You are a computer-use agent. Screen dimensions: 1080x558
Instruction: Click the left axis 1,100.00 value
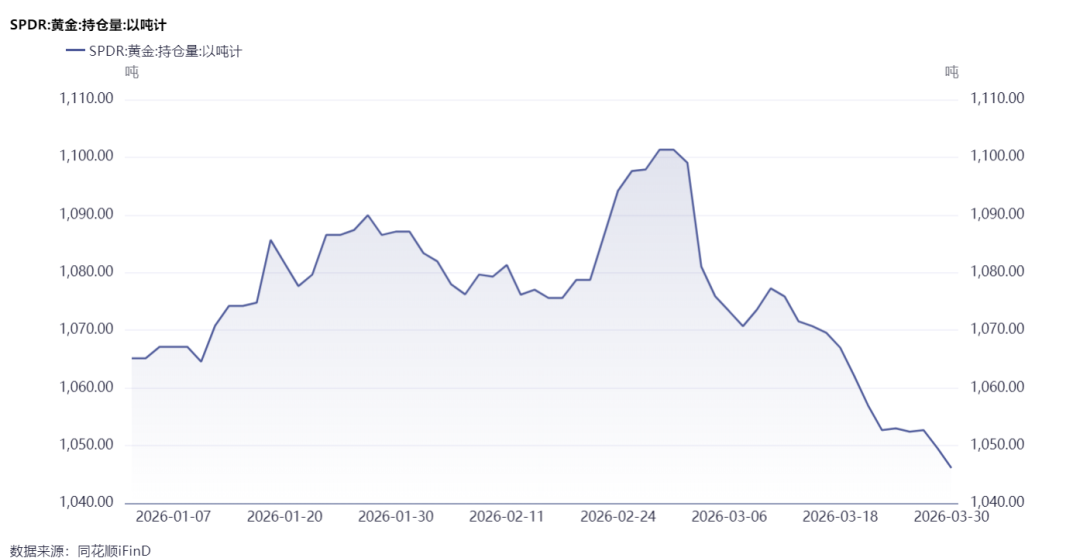pos(86,157)
